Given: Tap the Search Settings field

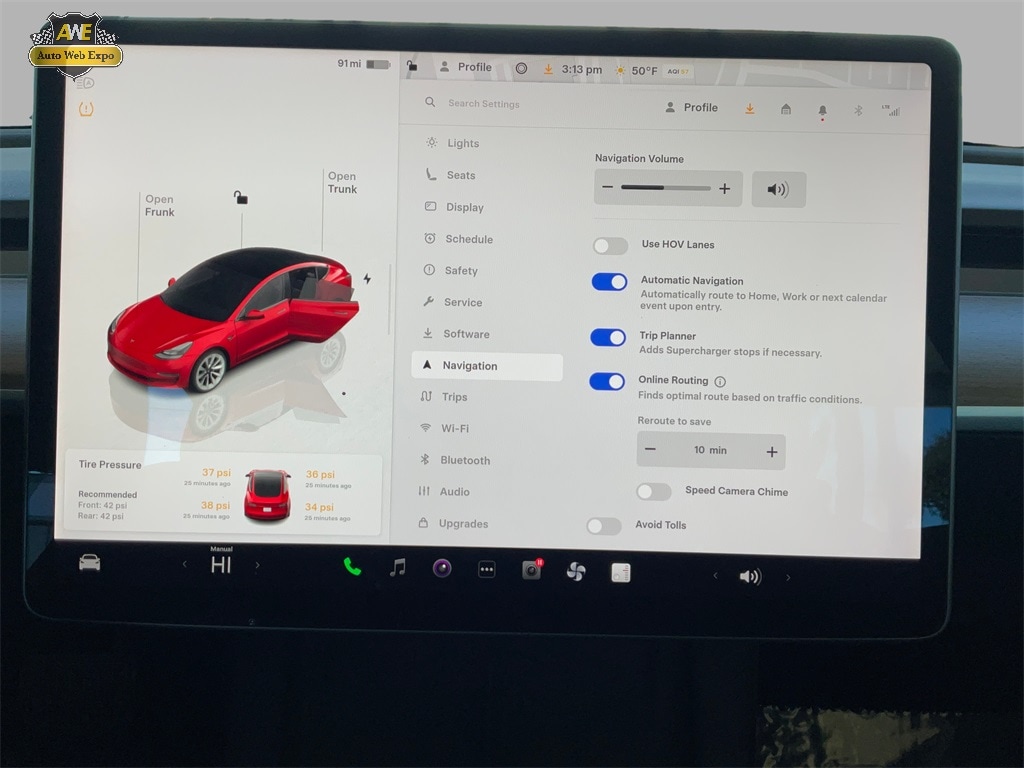Looking at the screenshot, I should 484,103.
